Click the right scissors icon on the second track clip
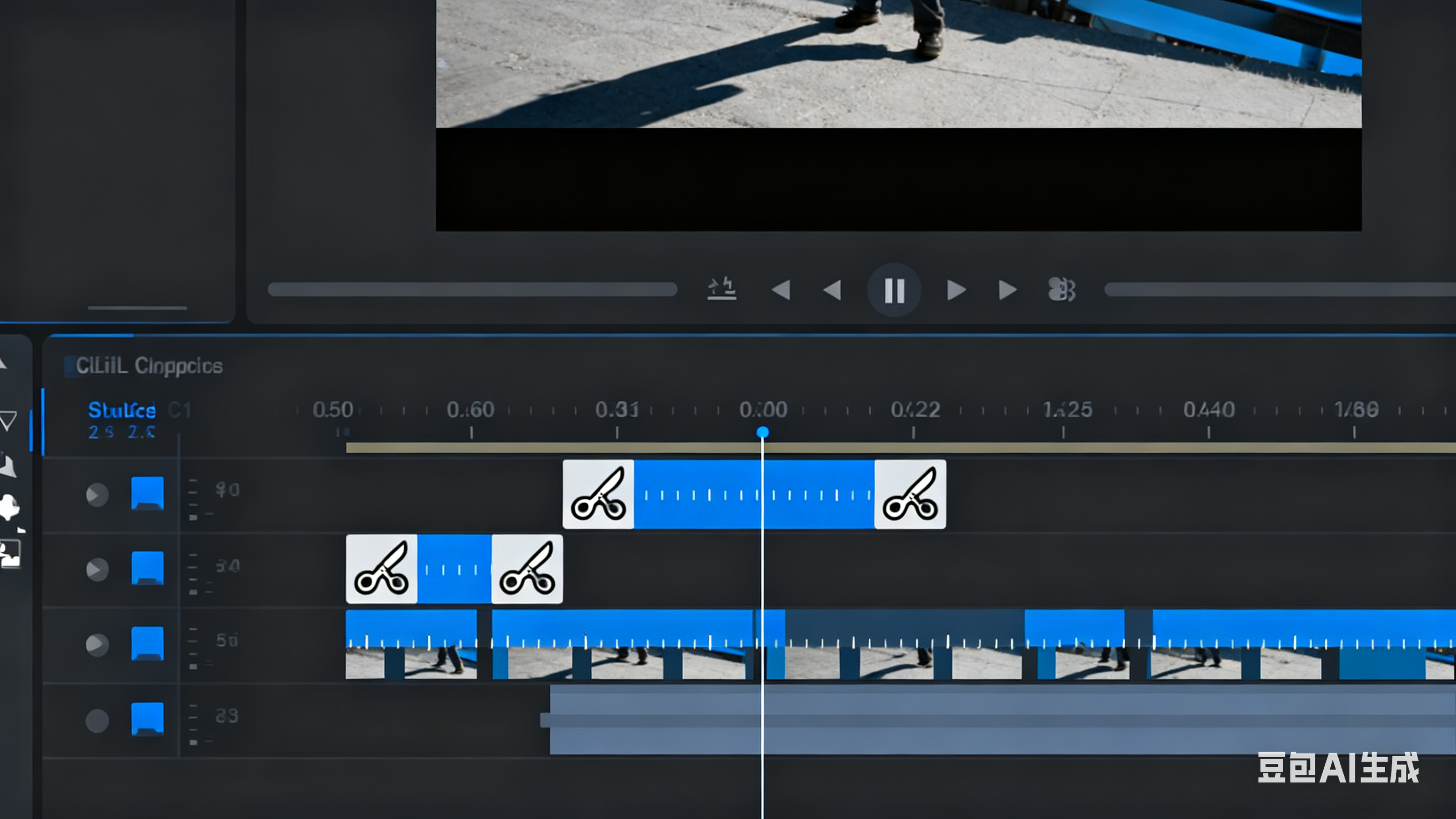This screenshot has height=819, width=1456. tap(527, 569)
